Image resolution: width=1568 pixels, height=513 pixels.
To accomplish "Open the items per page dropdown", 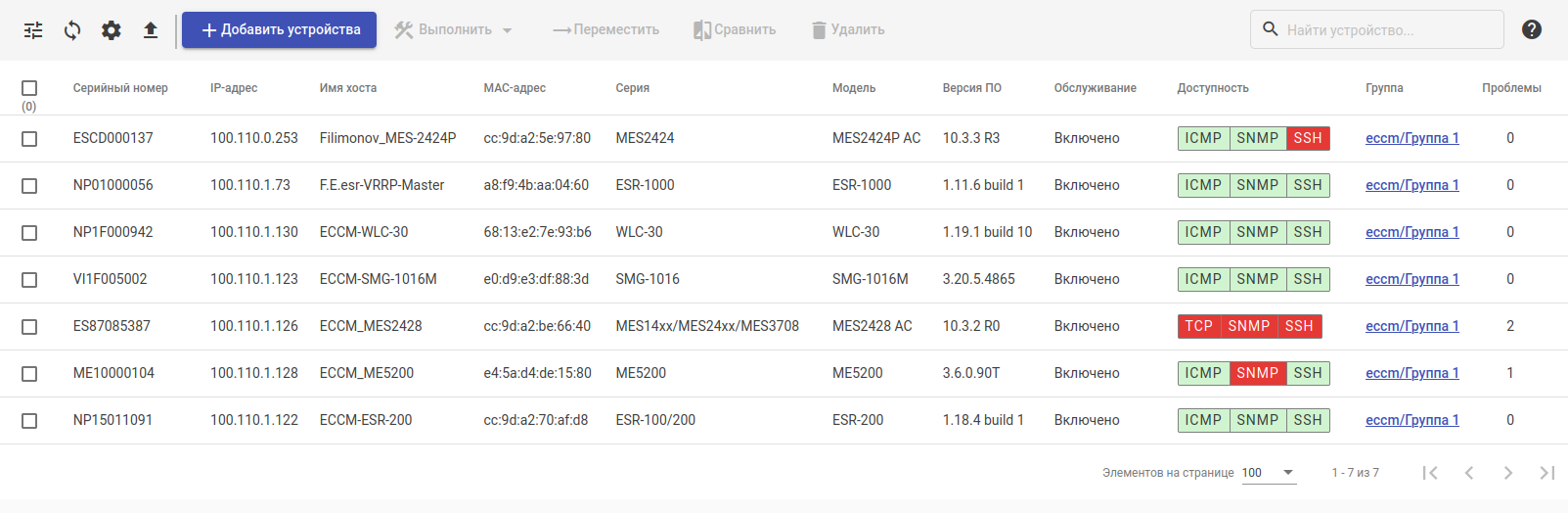I will click(x=1269, y=473).
